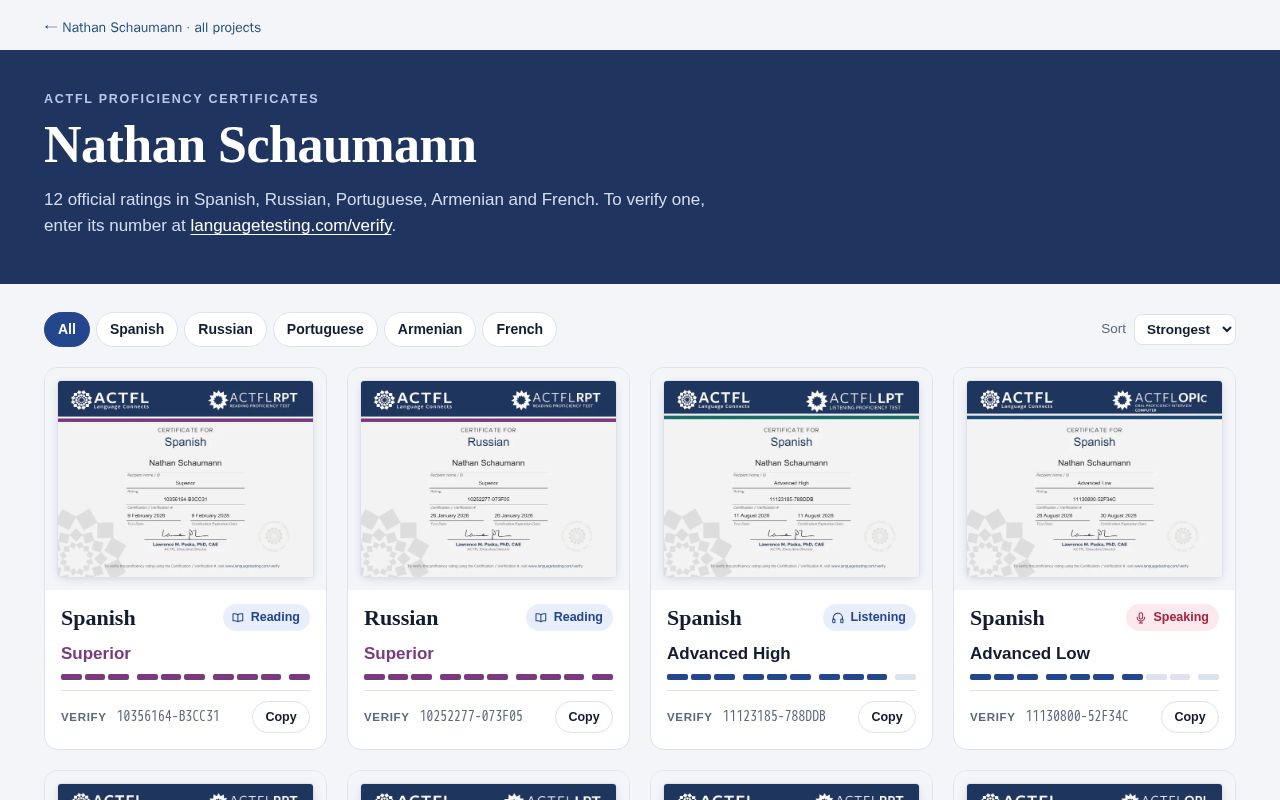Copy verify number 11123185-788DDB
This screenshot has width=1280, height=800.
click(x=887, y=717)
